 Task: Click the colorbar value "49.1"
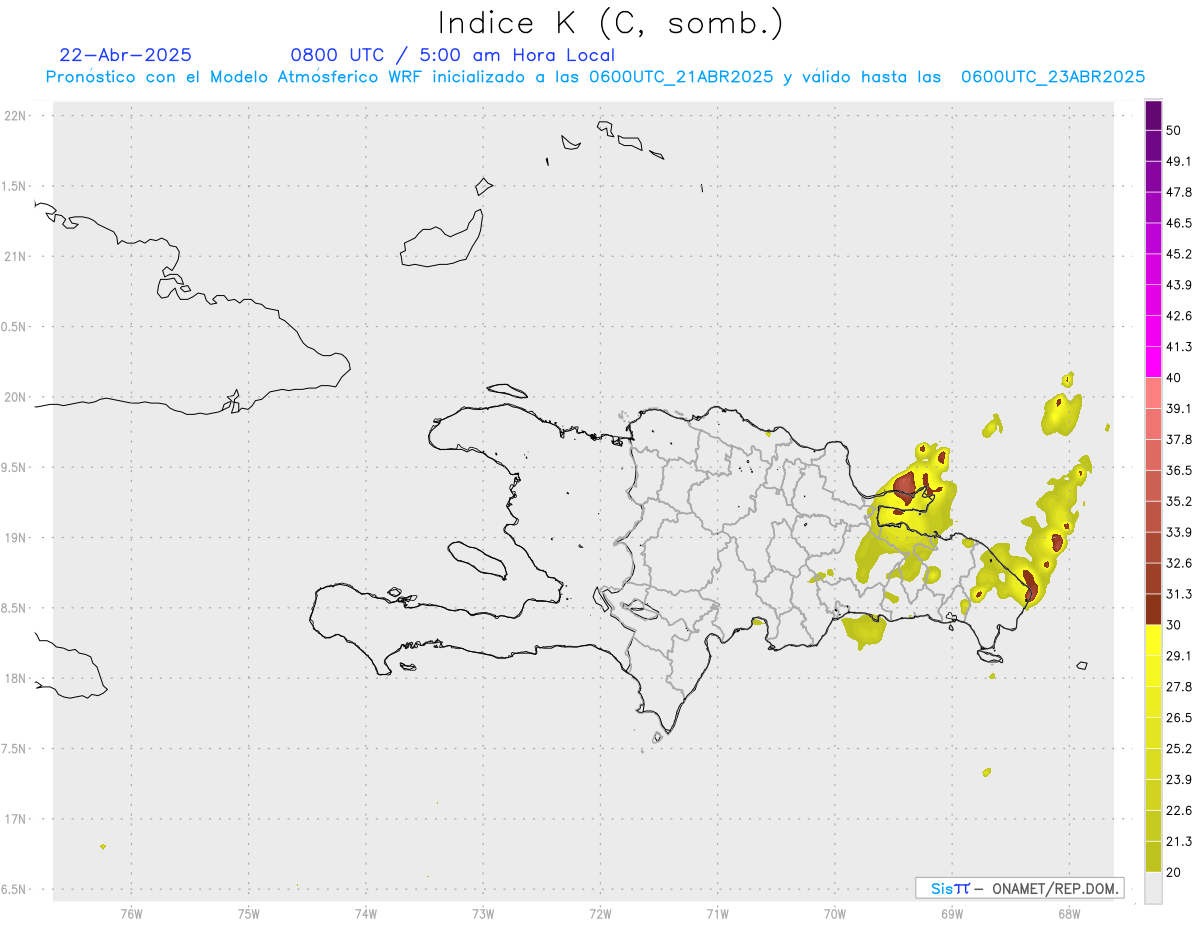tap(1179, 161)
